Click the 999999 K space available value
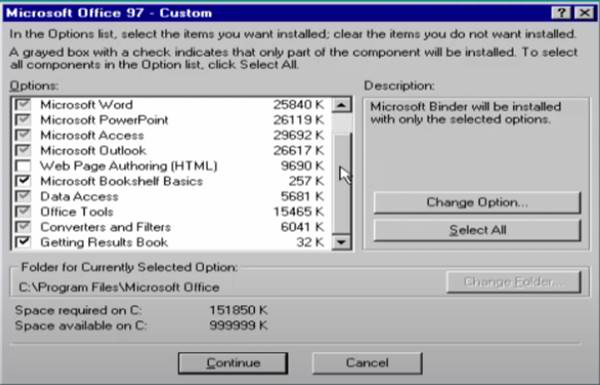The image size is (600, 385). (x=238, y=326)
